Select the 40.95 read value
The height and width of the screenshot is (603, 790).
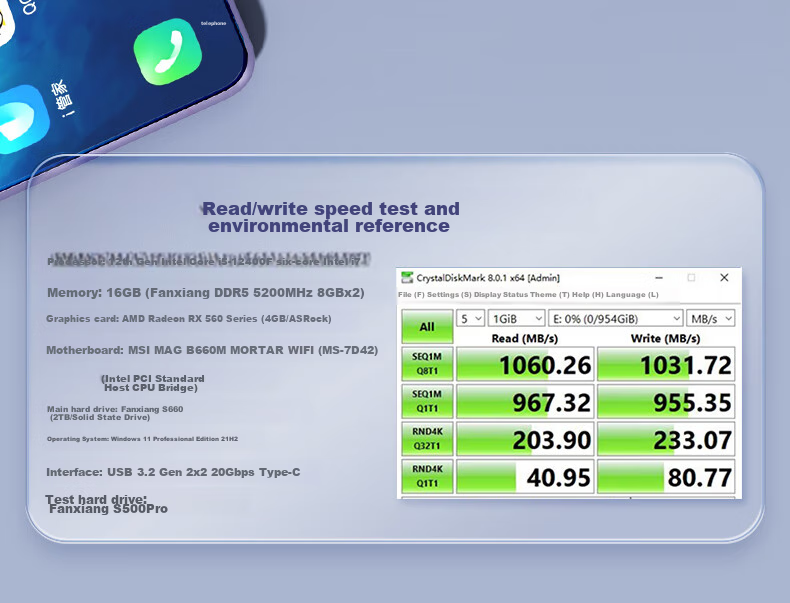[x=525, y=477]
